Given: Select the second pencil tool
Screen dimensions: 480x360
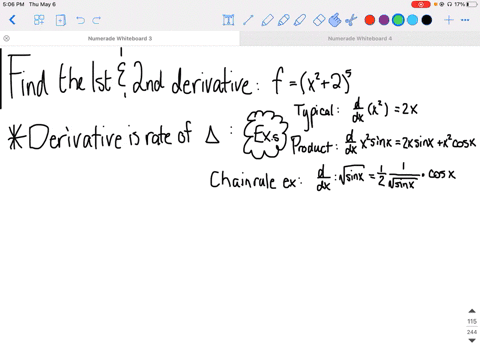Looking at the screenshot, I should click(x=283, y=20).
